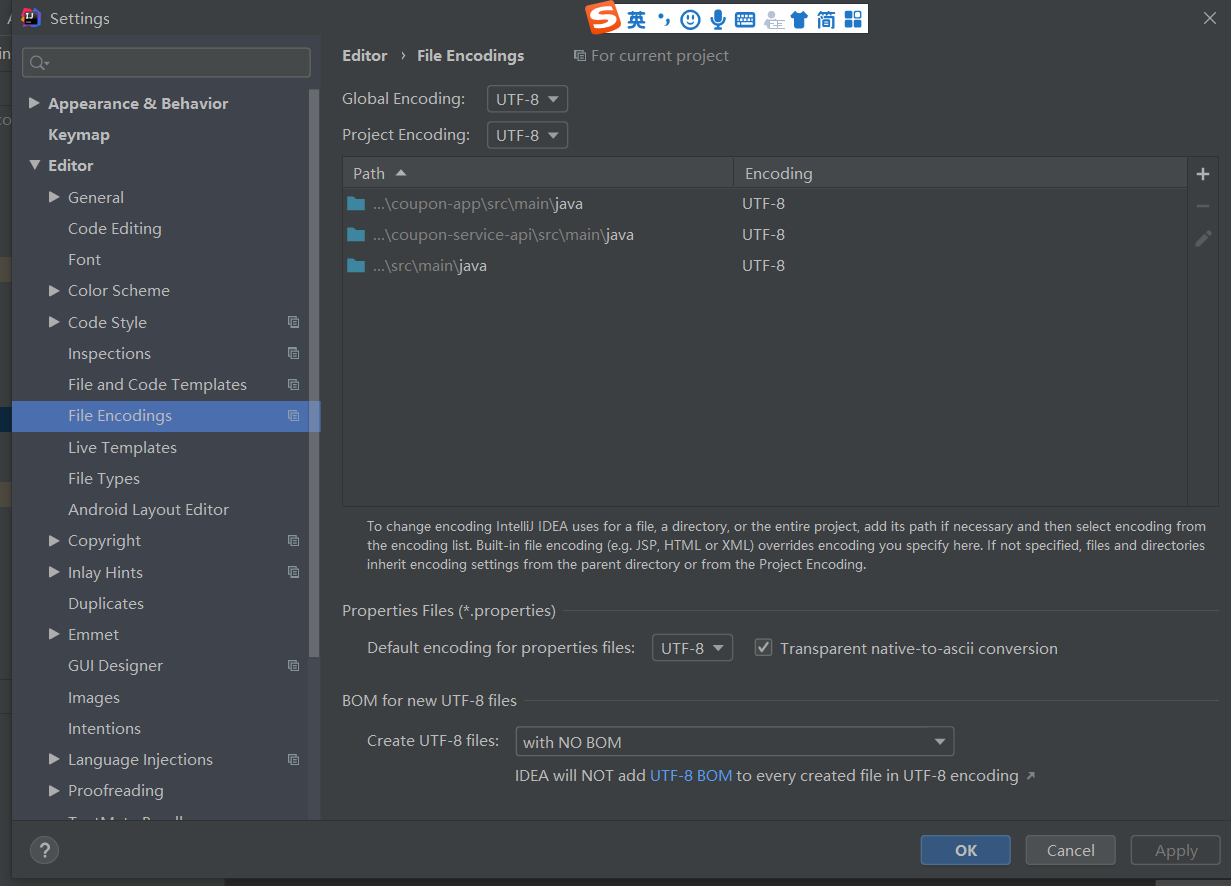Expand the Copyright node
Viewport: 1231px width, 886px height.
54,540
